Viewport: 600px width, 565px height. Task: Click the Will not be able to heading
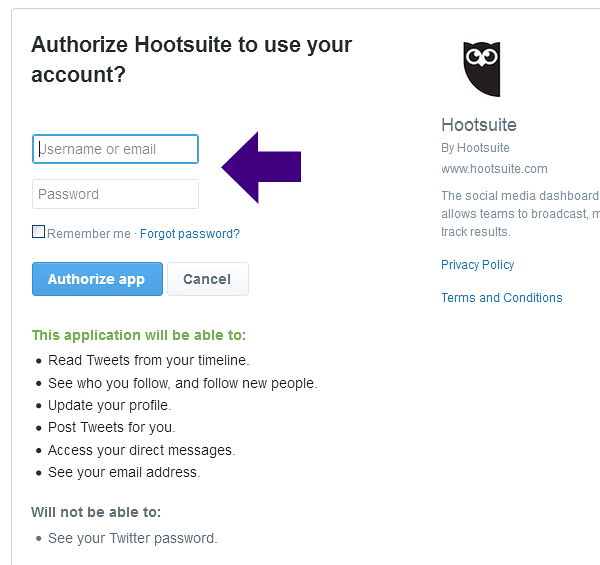pos(96,512)
